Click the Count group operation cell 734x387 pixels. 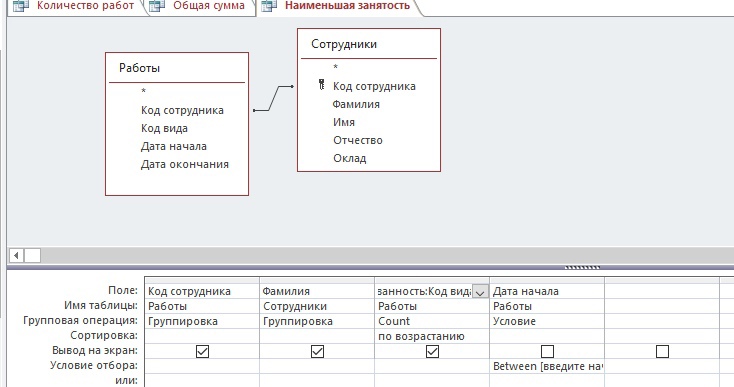point(432,321)
